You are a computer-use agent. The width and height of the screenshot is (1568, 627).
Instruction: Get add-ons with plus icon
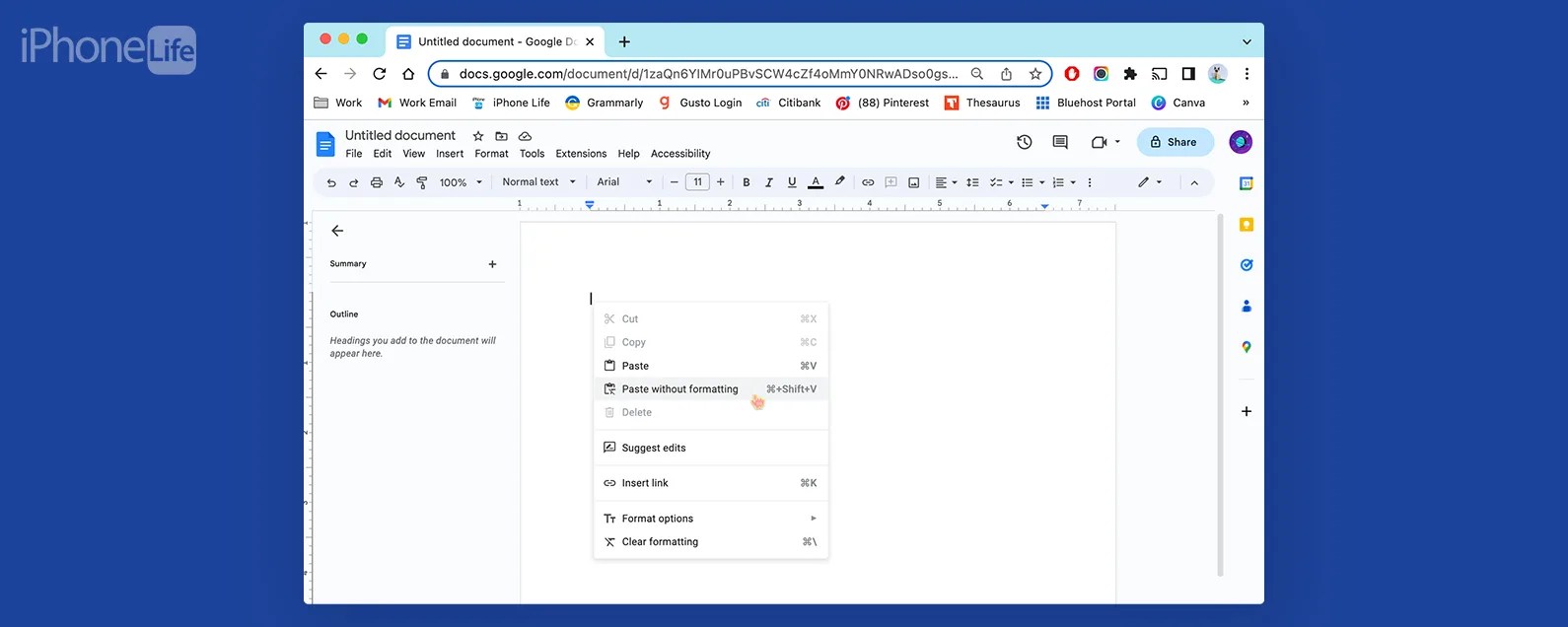coord(1247,411)
